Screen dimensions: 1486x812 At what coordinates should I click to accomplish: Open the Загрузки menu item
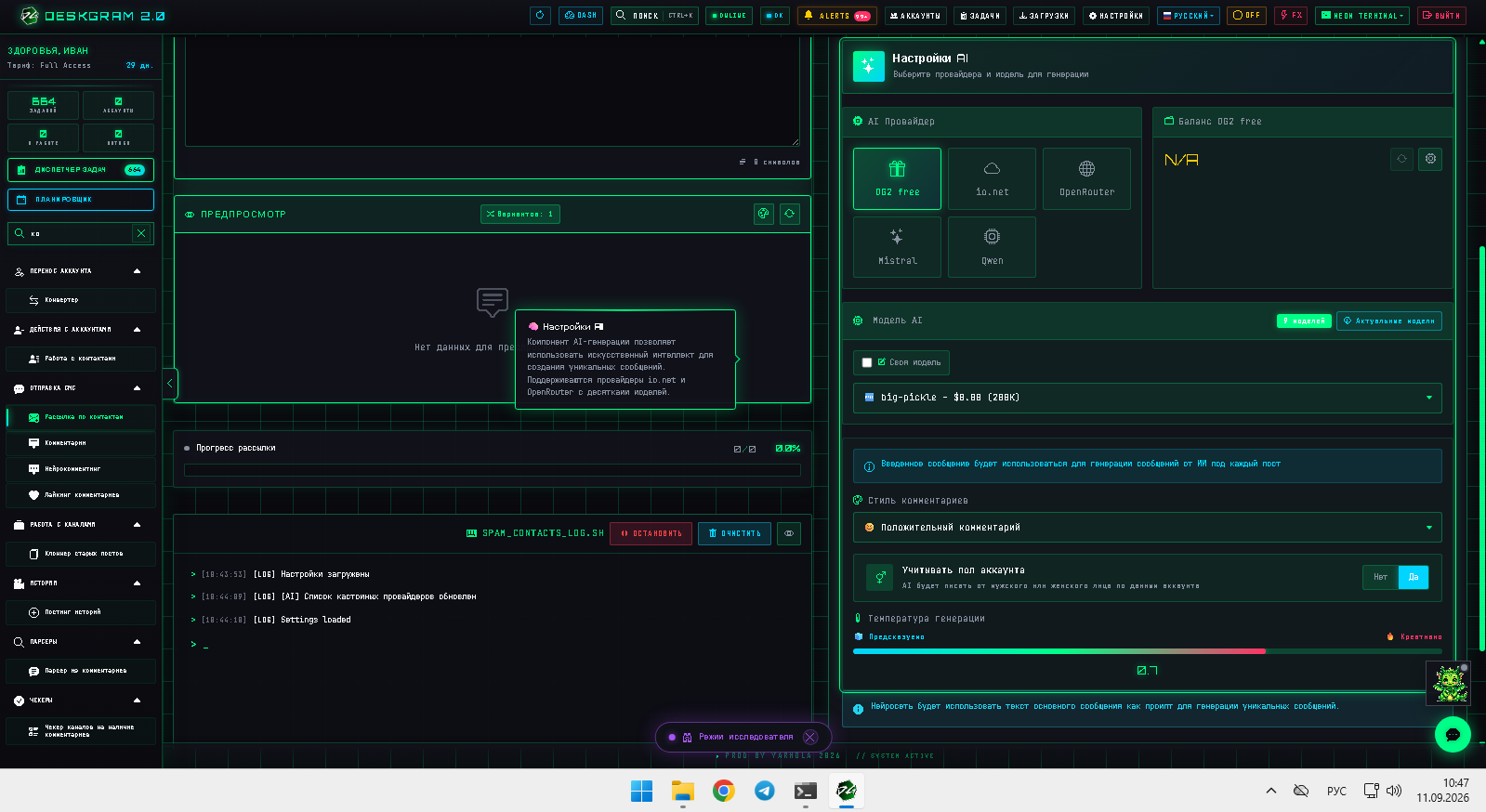point(1044,16)
